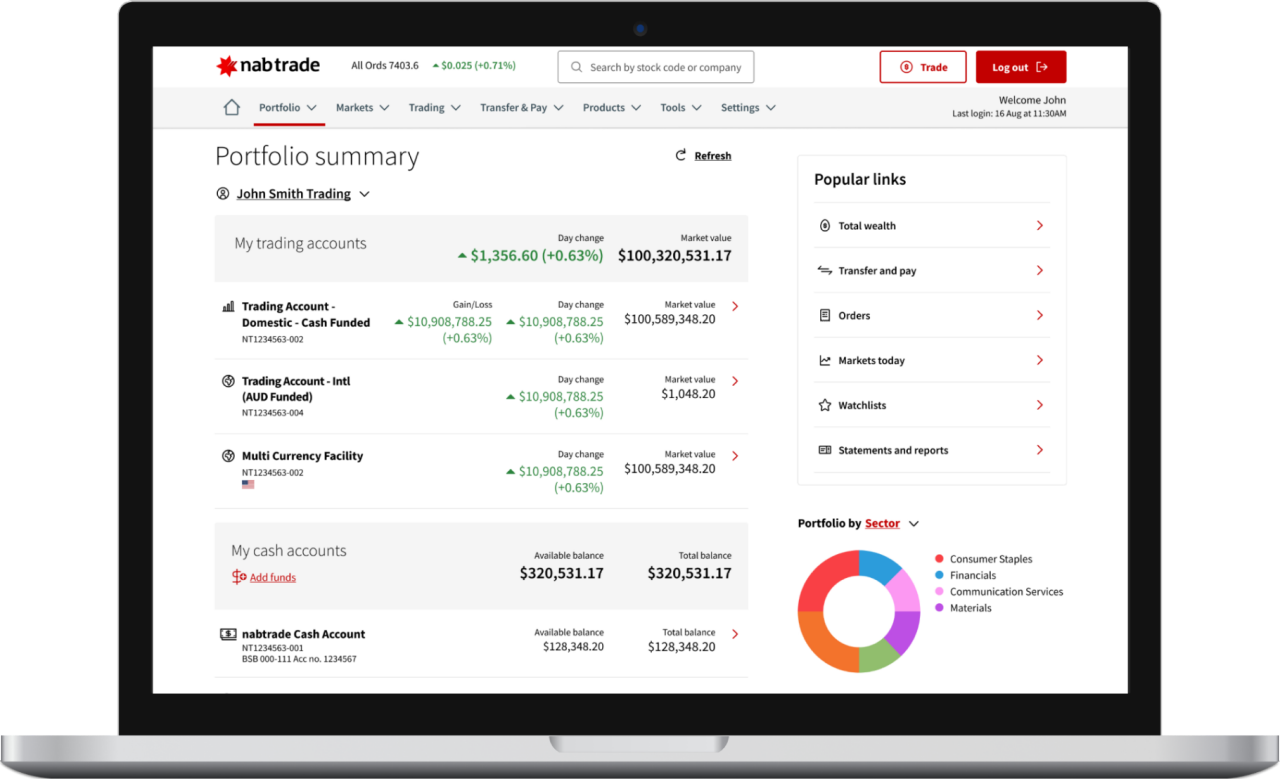This screenshot has height=779, width=1280.
Task: Click the Statements and reports icon
Action: pyautogui.click(x=825, y=450)
